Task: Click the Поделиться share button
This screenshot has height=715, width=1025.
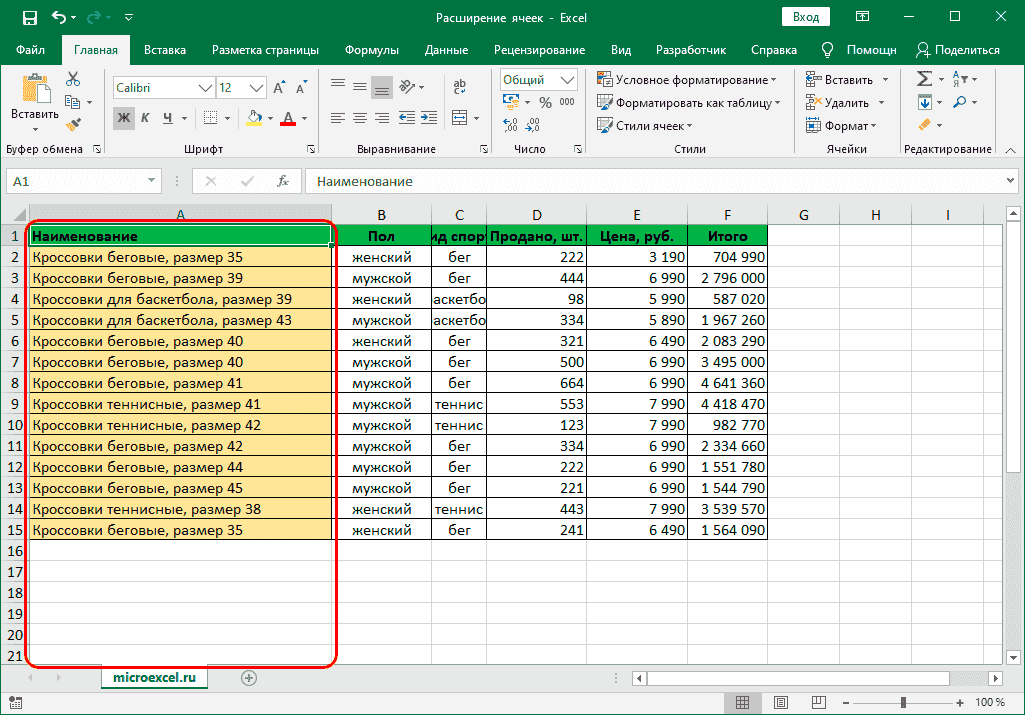Action: click(x=958, y=50)
